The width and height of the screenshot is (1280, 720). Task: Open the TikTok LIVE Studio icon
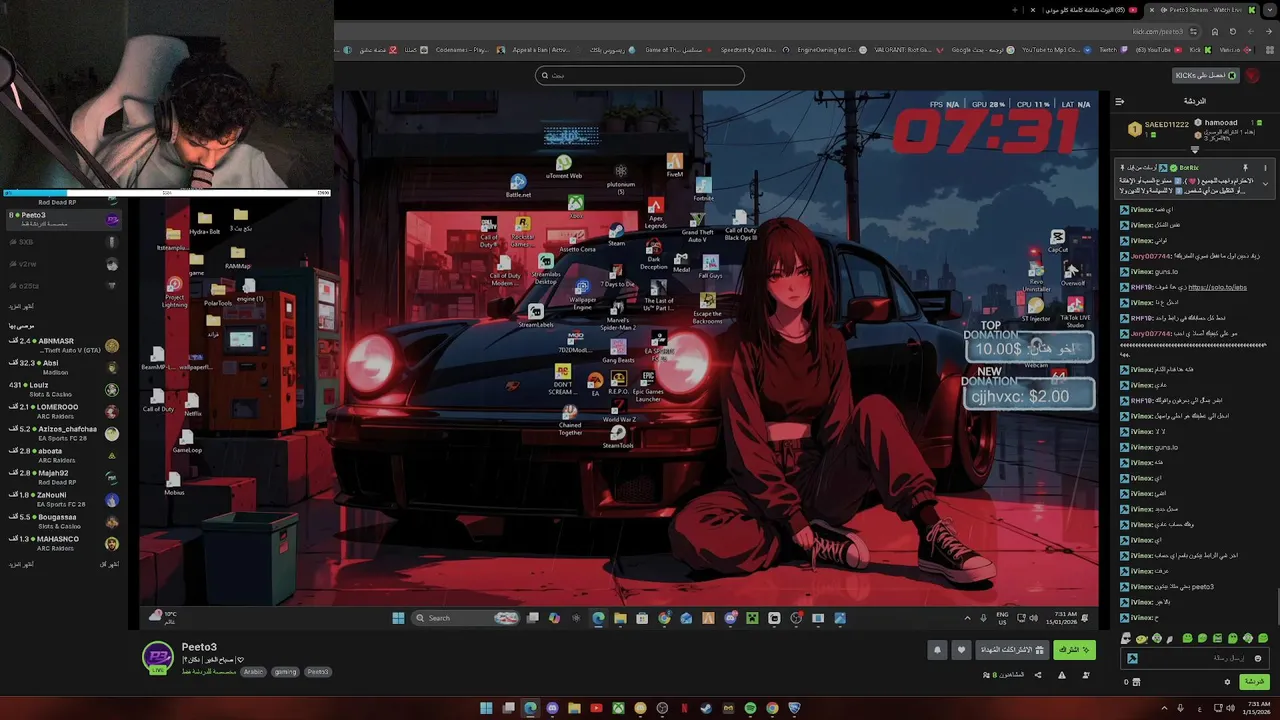coord(1075,313)
